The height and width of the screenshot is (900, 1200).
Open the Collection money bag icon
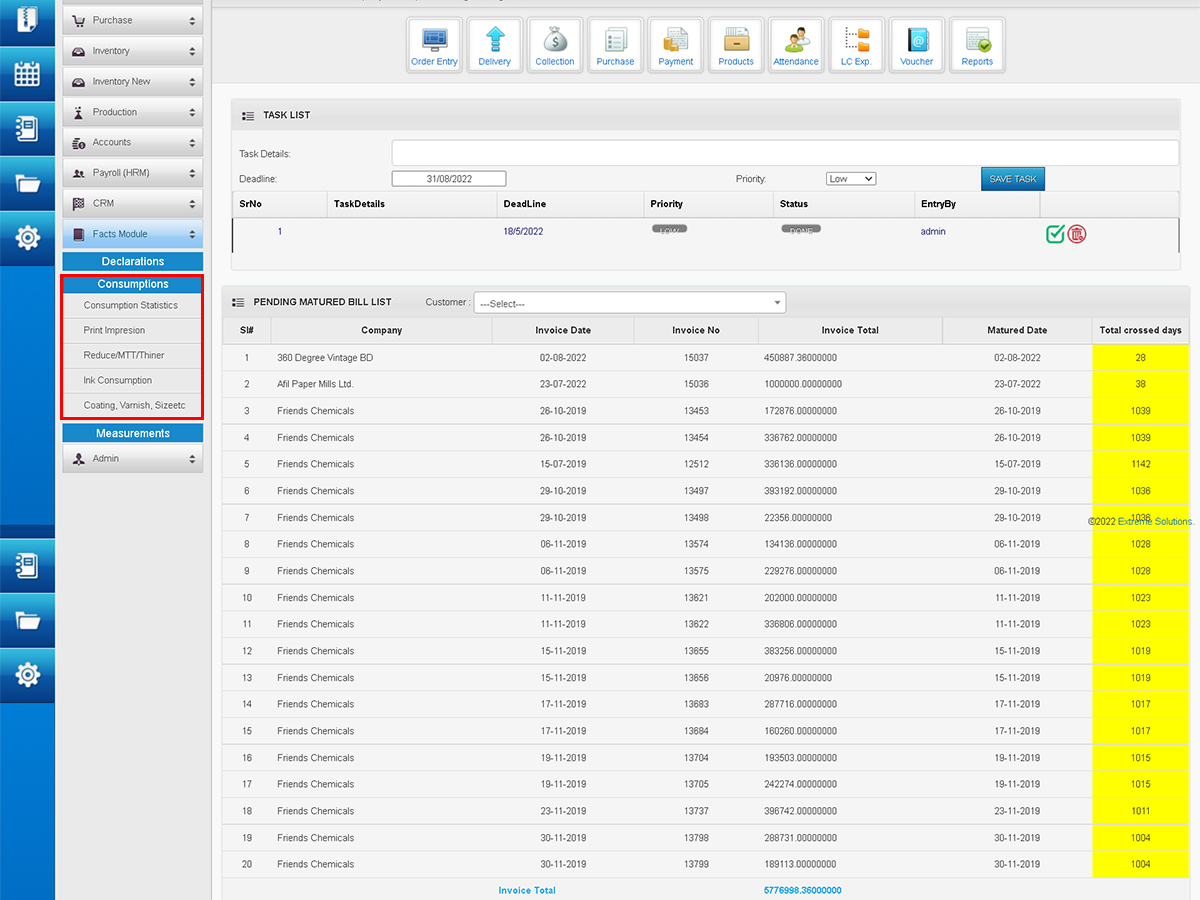click(555, 45)
